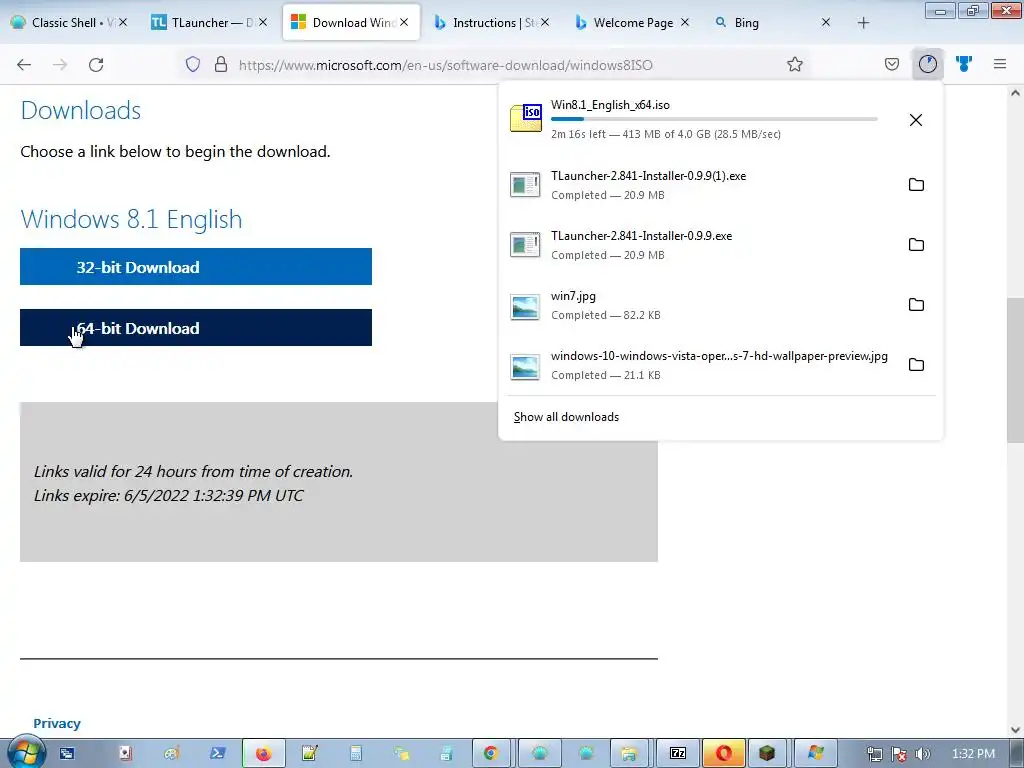Screen dimensions: 1024x768
Task: Open the volume speaker tray icon
Action: 922,754
